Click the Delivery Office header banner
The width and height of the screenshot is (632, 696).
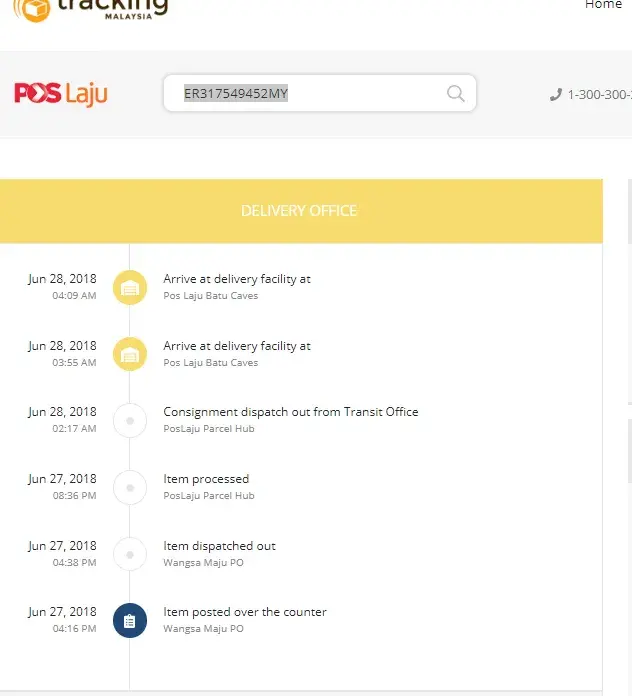pos(299,211)
